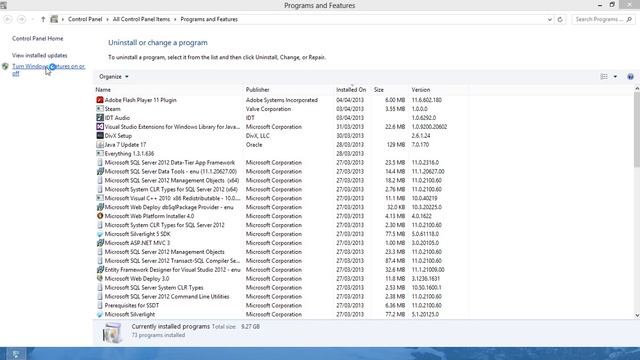Click the Entity Framework Designer icon

[100, 270]
